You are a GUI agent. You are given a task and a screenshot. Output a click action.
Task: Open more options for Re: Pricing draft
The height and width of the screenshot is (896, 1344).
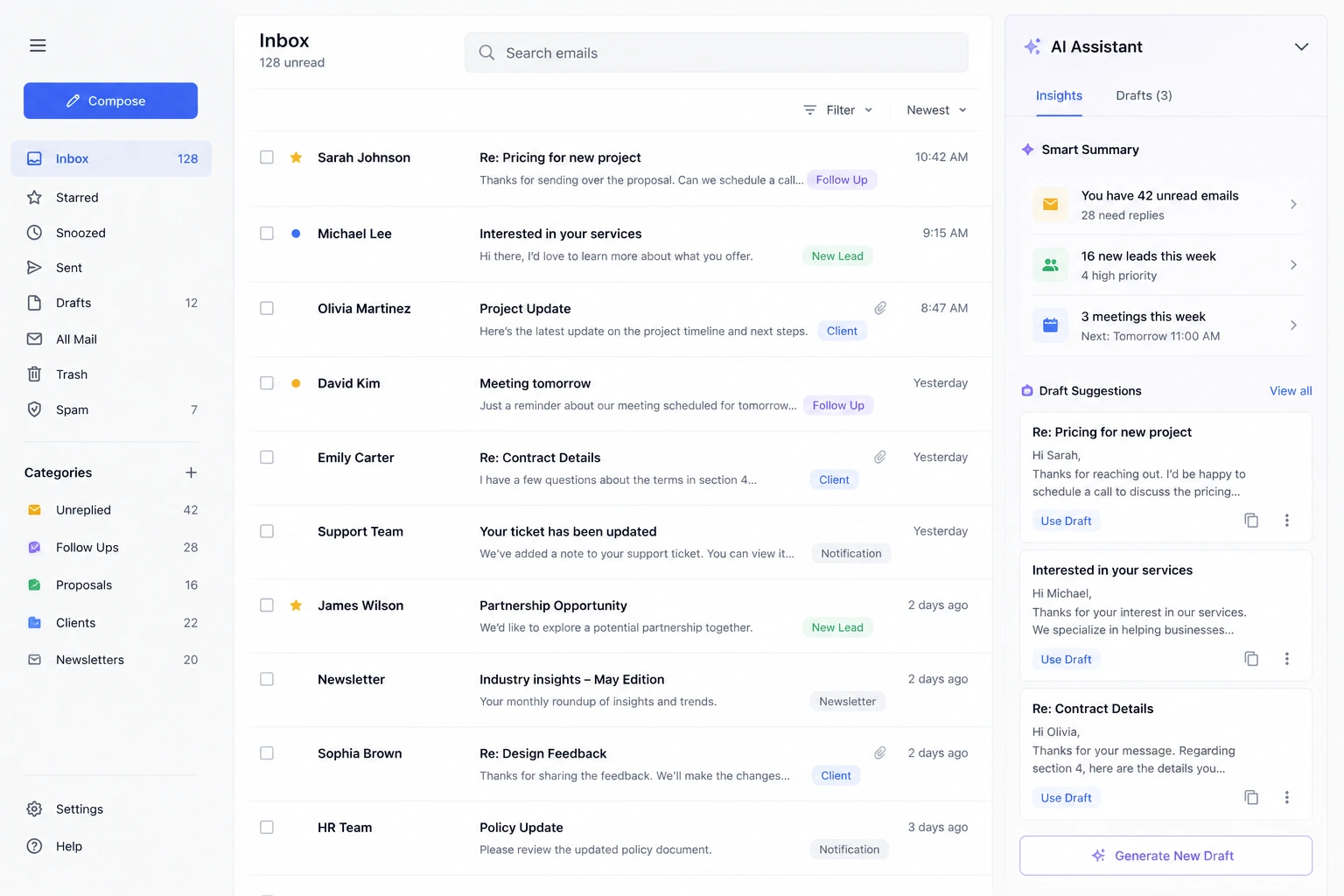coord(1286,521)
